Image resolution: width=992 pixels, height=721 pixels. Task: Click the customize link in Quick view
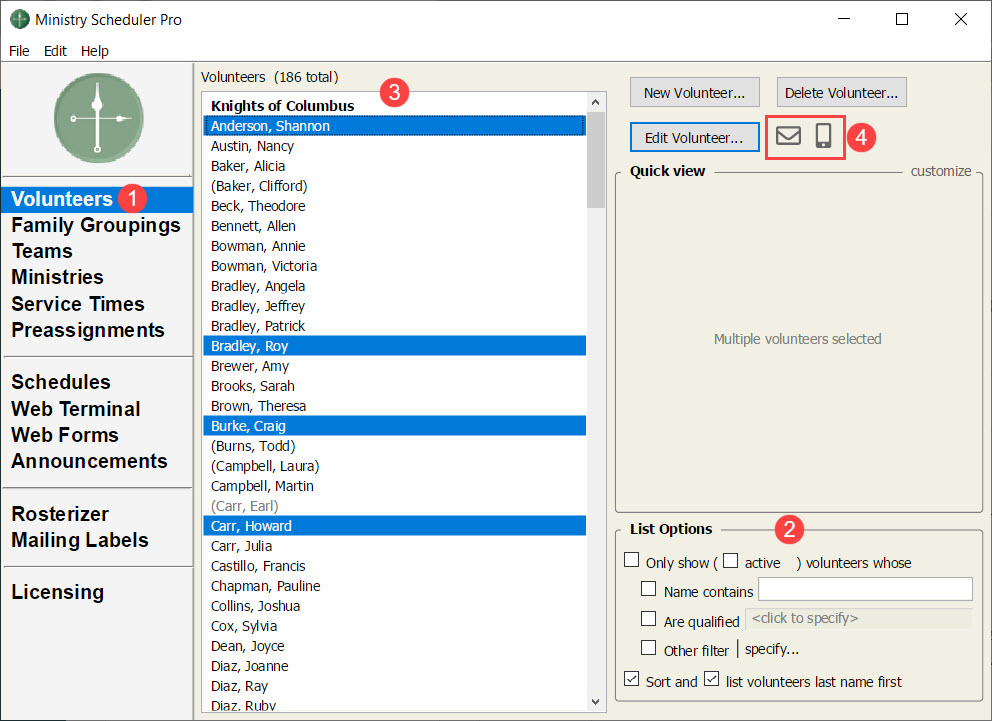click(x=940, y=171)
